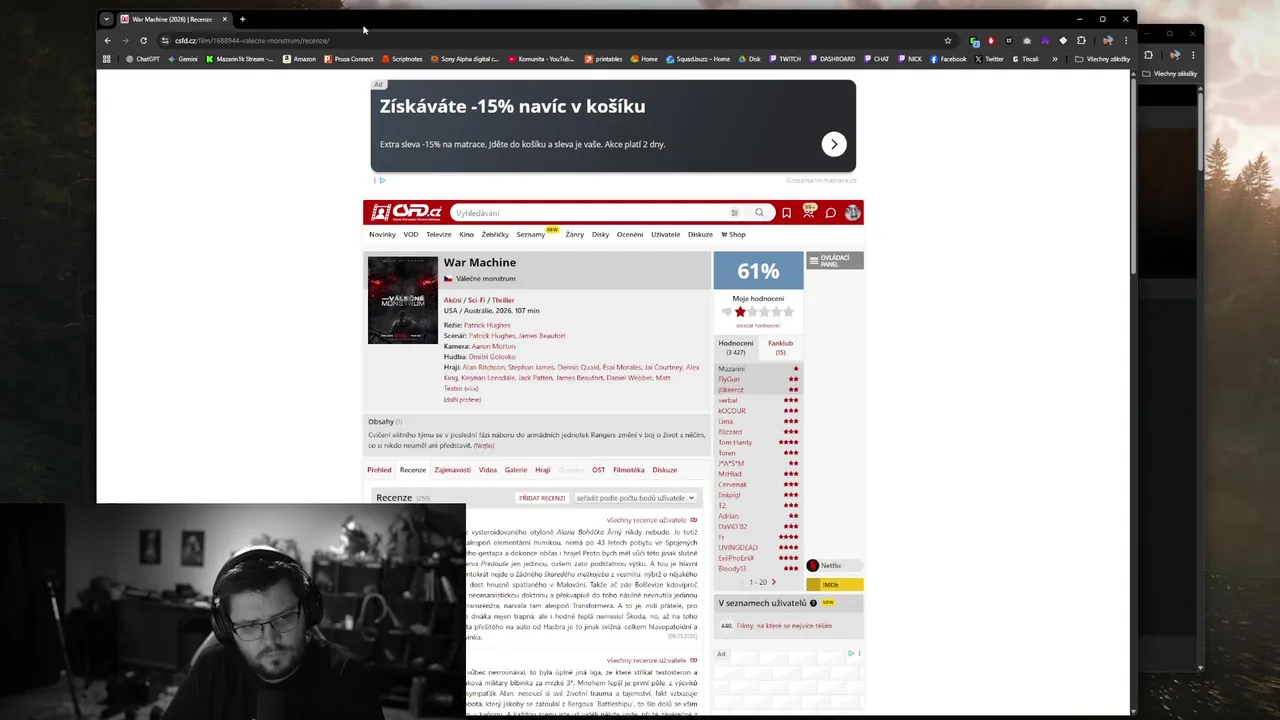Viewport: 1280px width, 720px height.
Task: Click the TWITCH bookmark
Action: point(784,59)
